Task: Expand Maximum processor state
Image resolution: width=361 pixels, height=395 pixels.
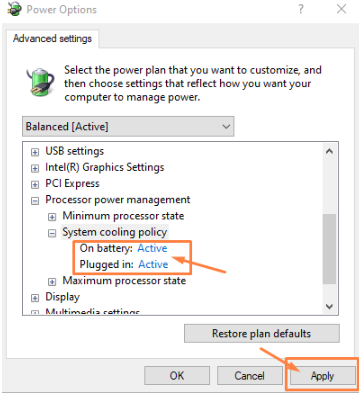Action: tap(52, 282)
